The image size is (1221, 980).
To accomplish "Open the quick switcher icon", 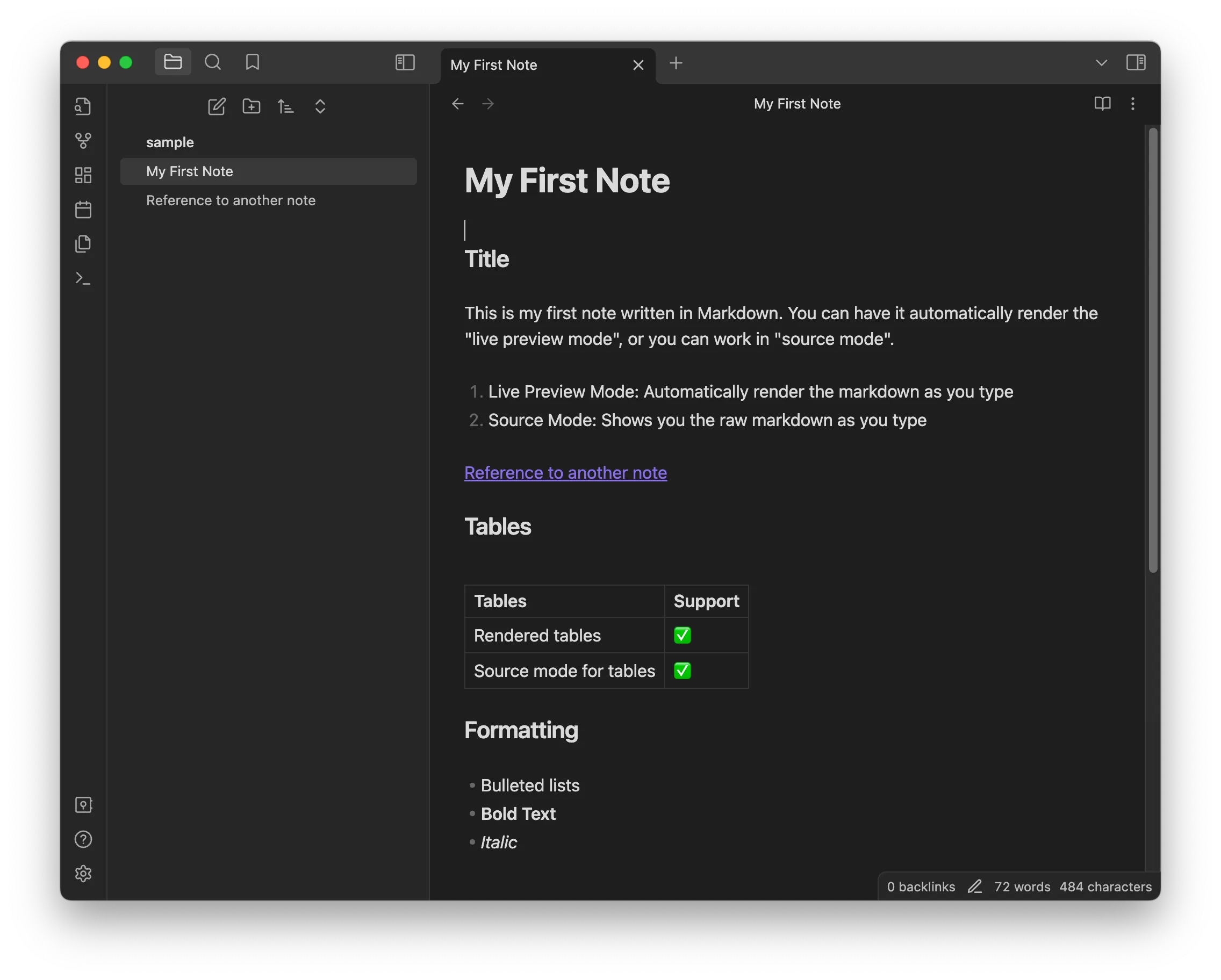I will [83, 106].
